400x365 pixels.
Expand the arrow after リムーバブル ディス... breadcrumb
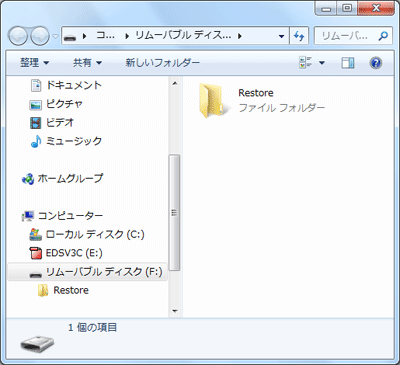240,36
